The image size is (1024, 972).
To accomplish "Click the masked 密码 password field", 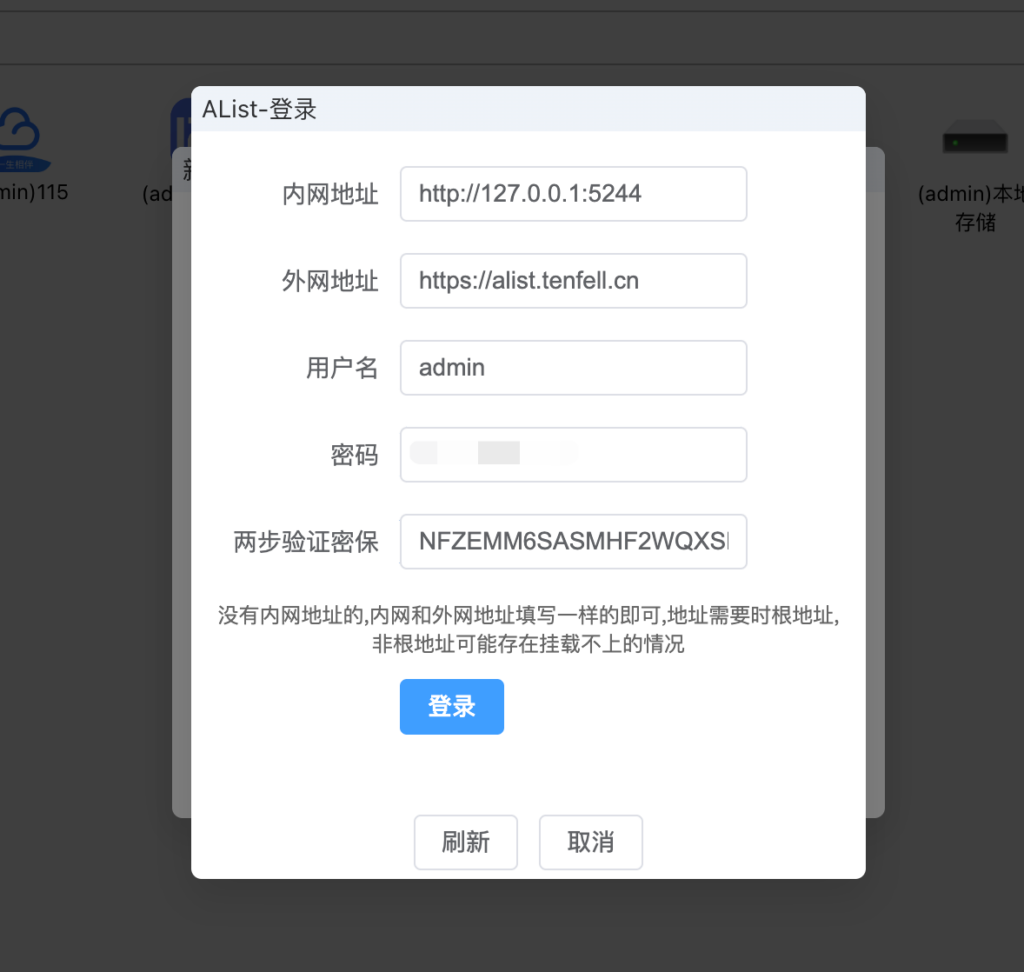I will click(x=573, y=455).
